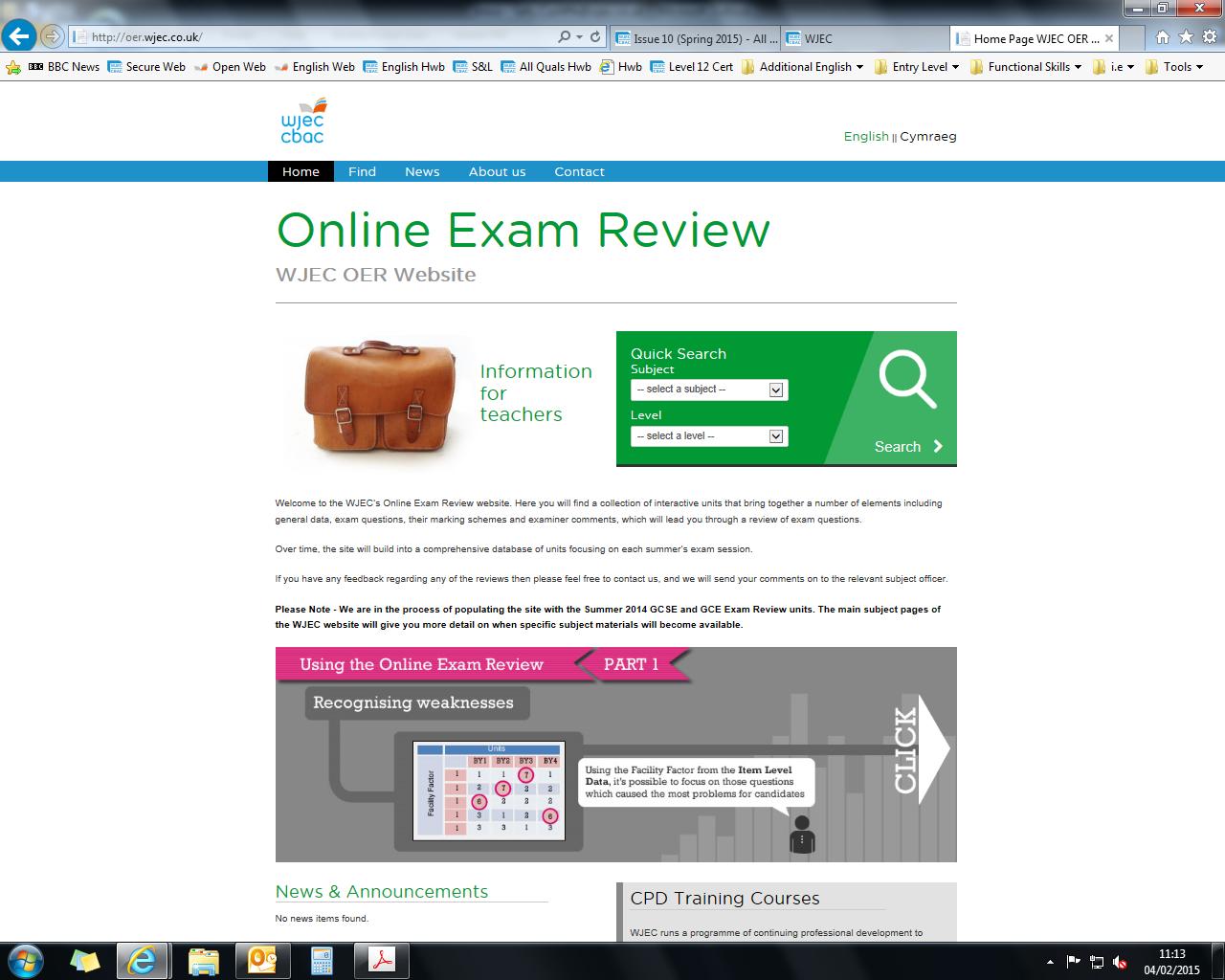1225x980 pixels.
Task: Select the English language link
Action: (x=866, y=136)
